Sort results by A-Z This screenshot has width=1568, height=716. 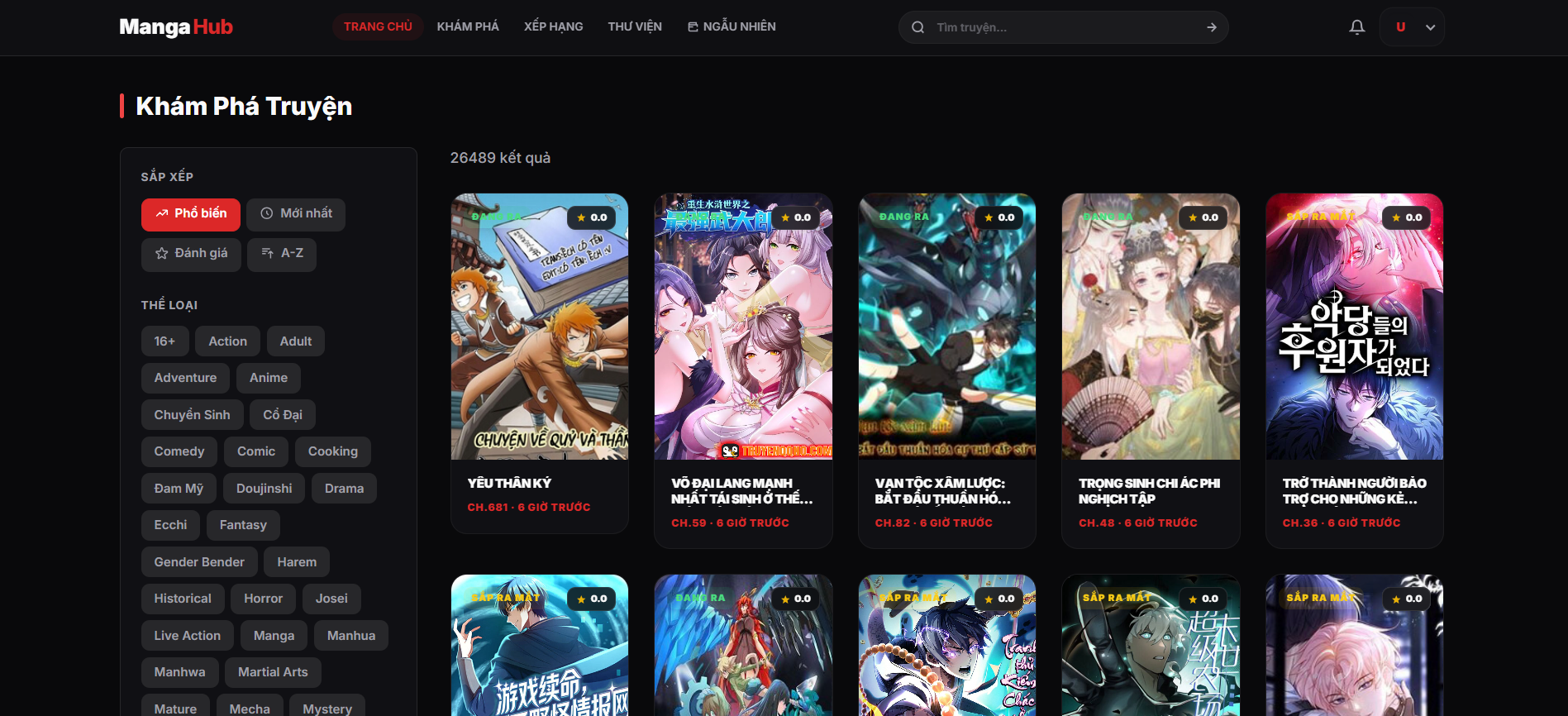coord(282,254)
